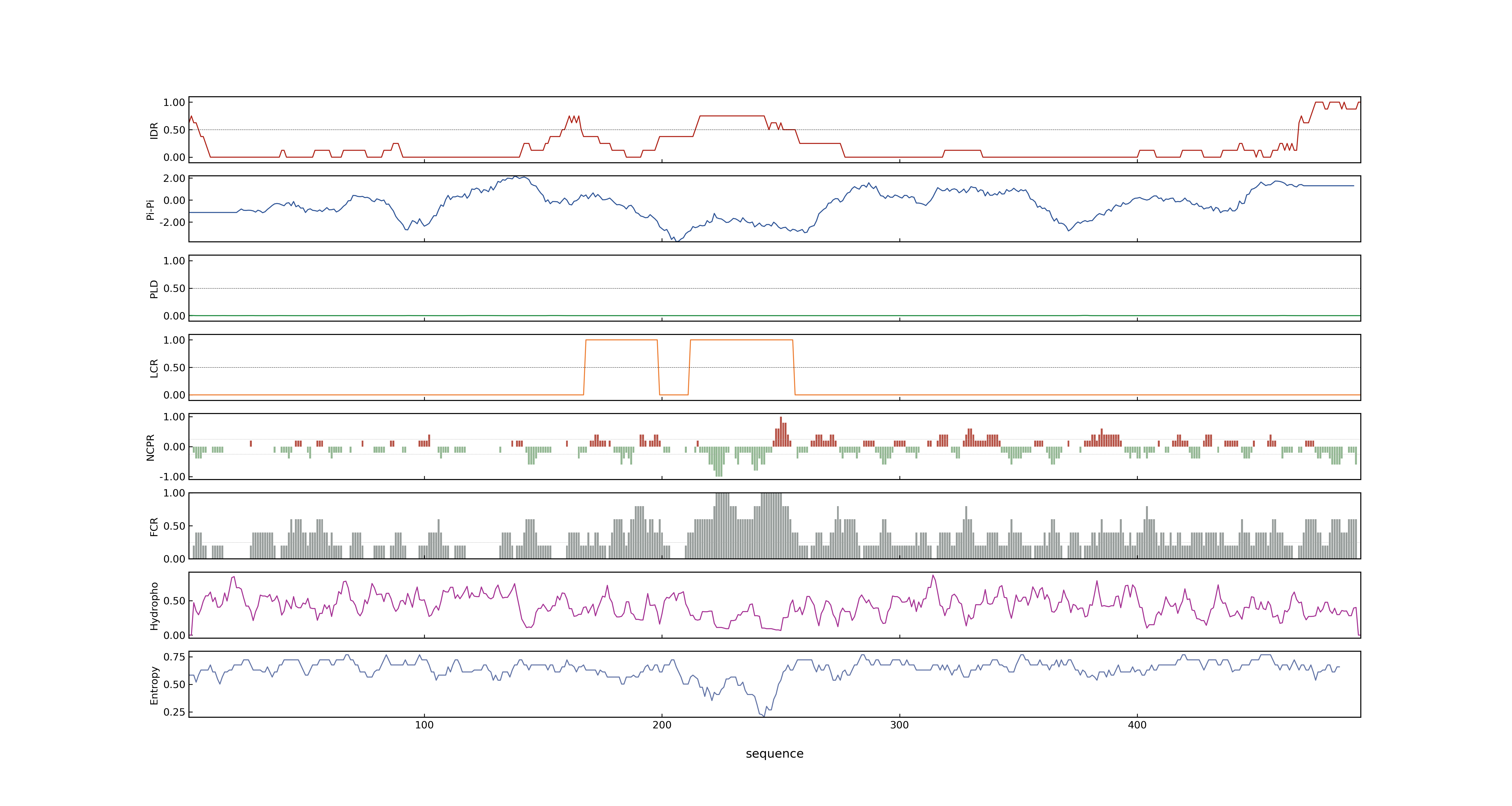Select x-axis tick label 100
This screenshot has height=806, width=1512.
[424, 725]
